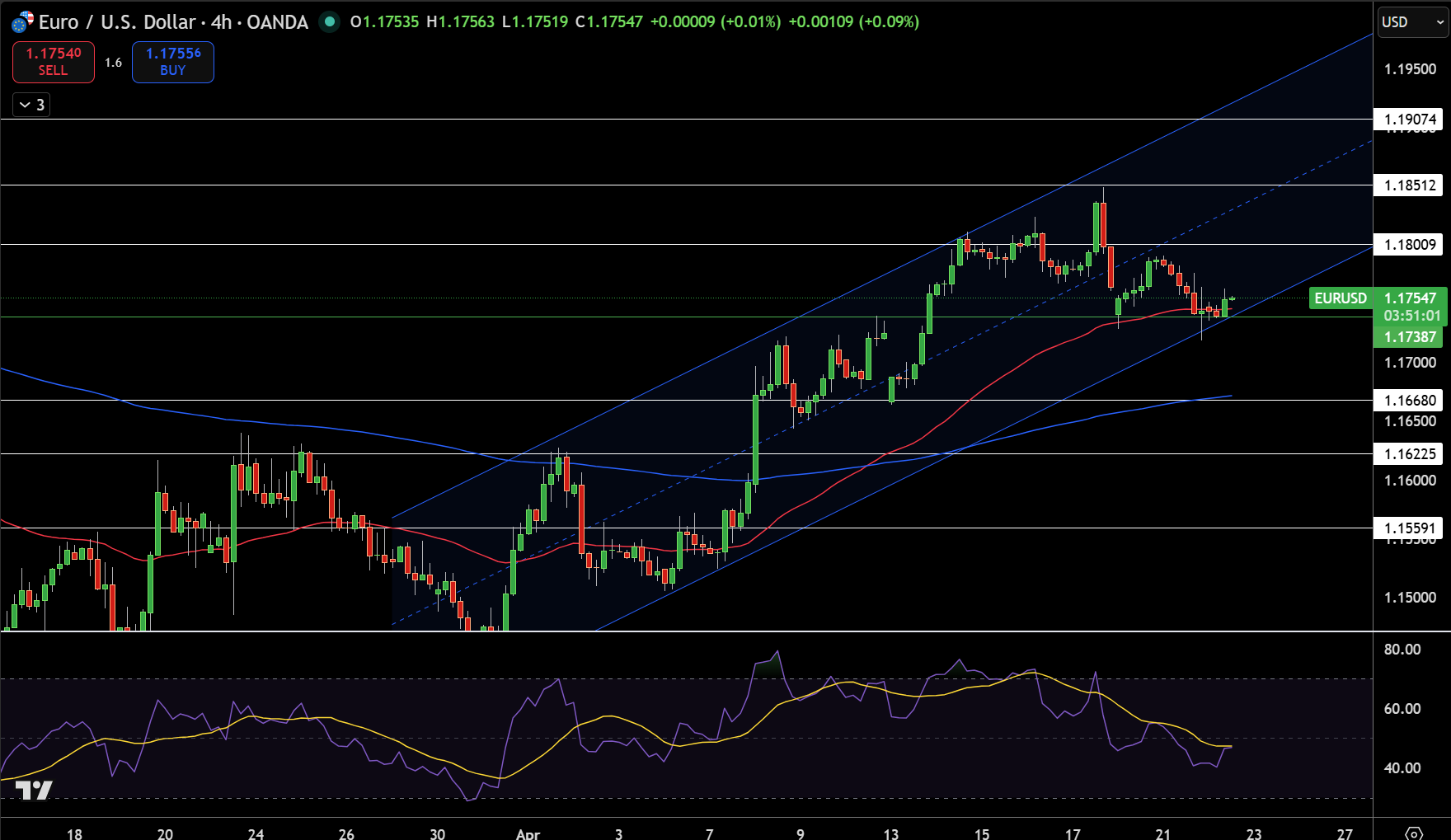This screenshot has width=1451, height=840.
Task: Click the TradingView logo watermark
Action: point(34,791)
